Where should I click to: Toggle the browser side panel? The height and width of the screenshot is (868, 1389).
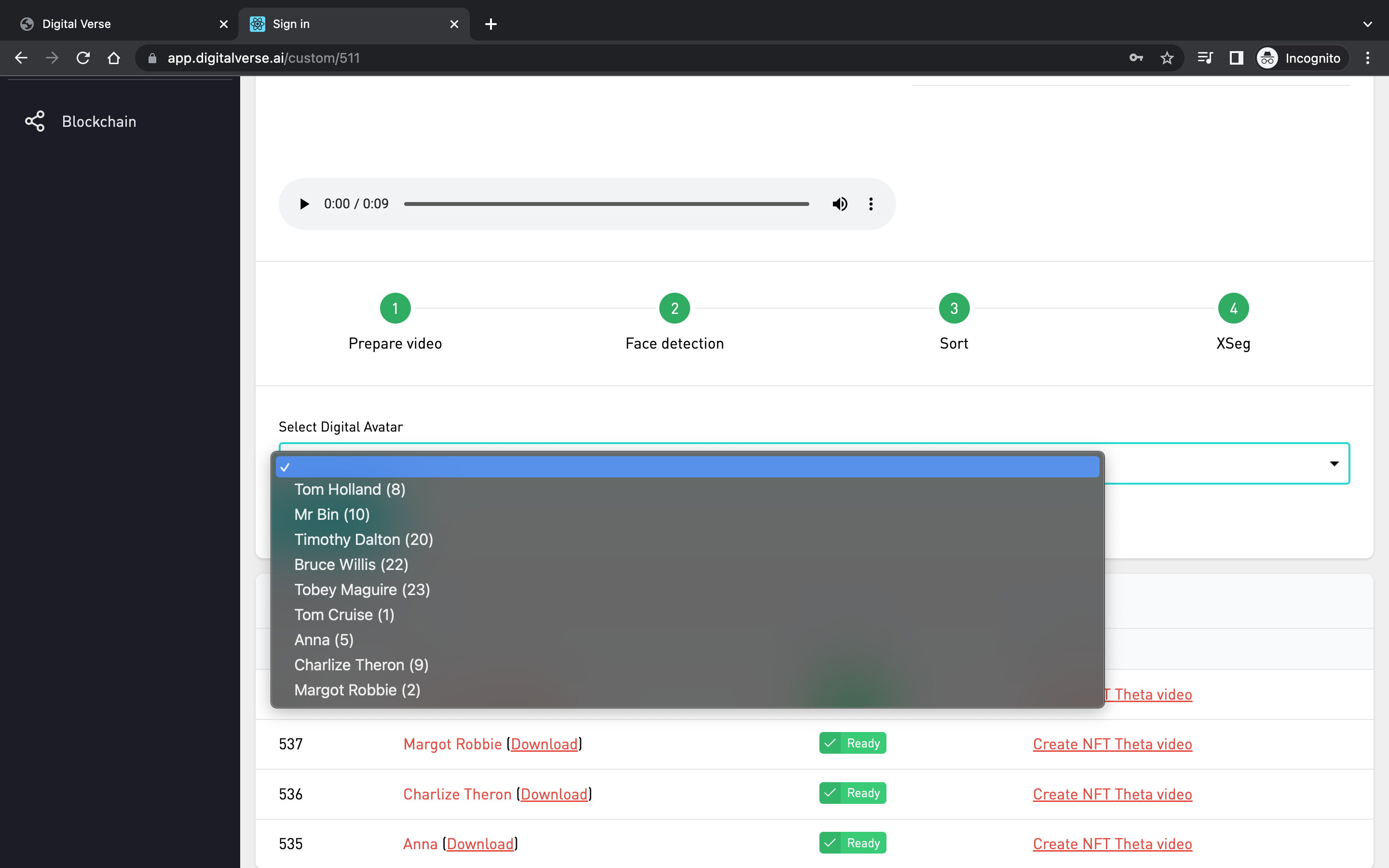[x=1236, y=58]
